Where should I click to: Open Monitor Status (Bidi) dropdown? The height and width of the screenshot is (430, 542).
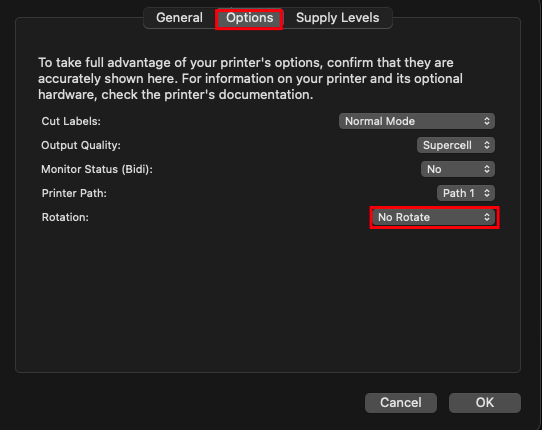(458, 169)
